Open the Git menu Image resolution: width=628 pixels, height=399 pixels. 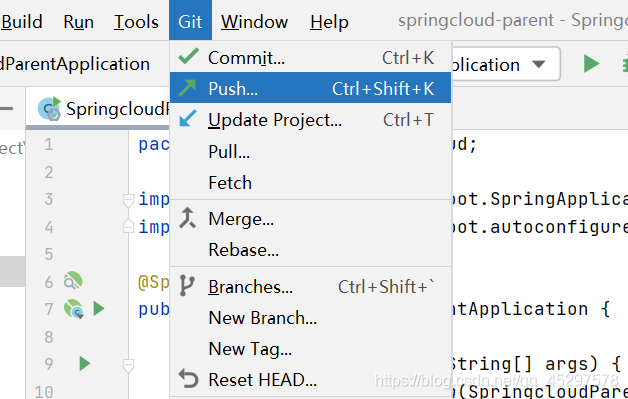coord(190,20)
